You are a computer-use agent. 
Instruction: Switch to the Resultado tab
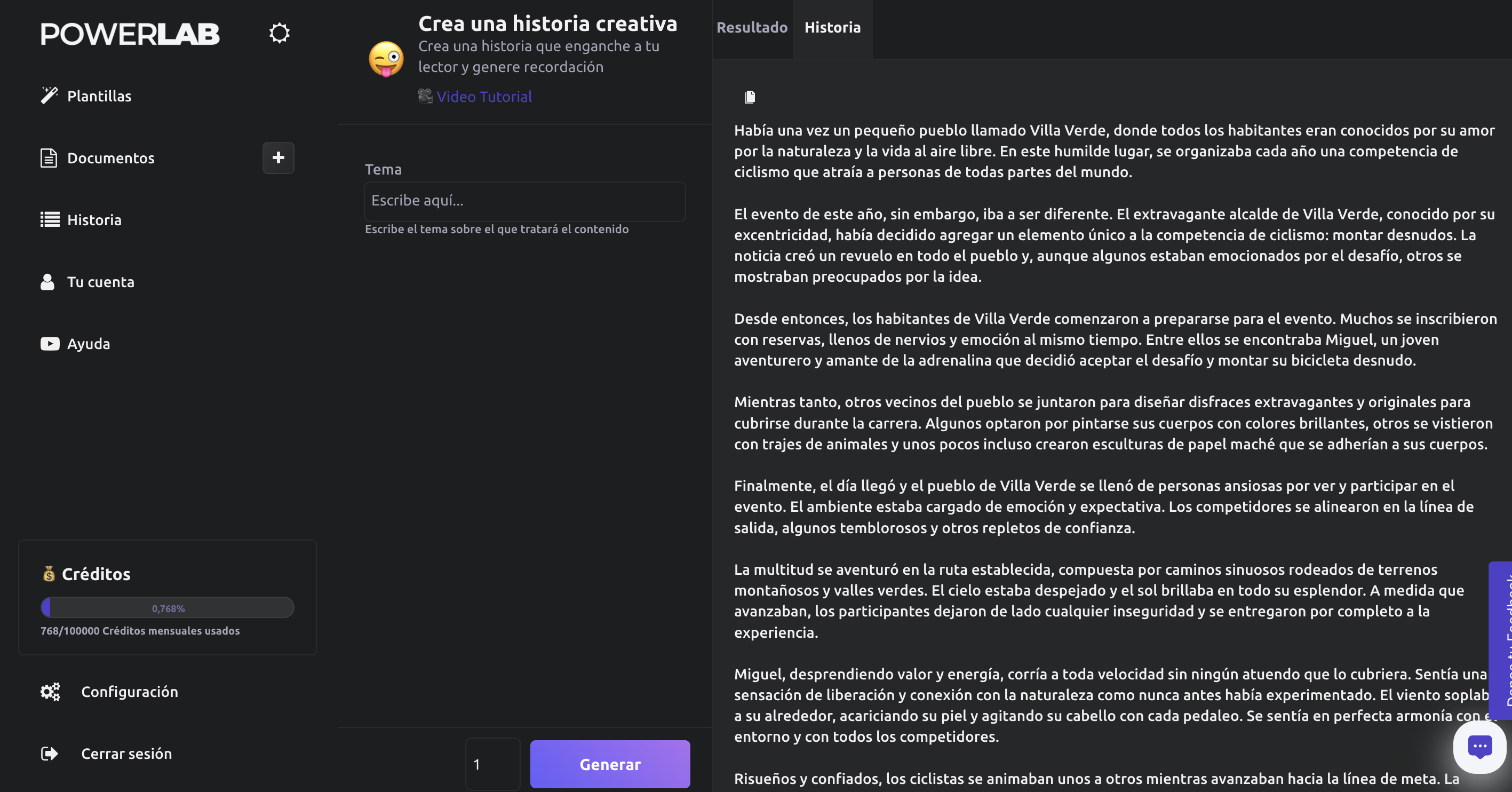tap(752, 28)
